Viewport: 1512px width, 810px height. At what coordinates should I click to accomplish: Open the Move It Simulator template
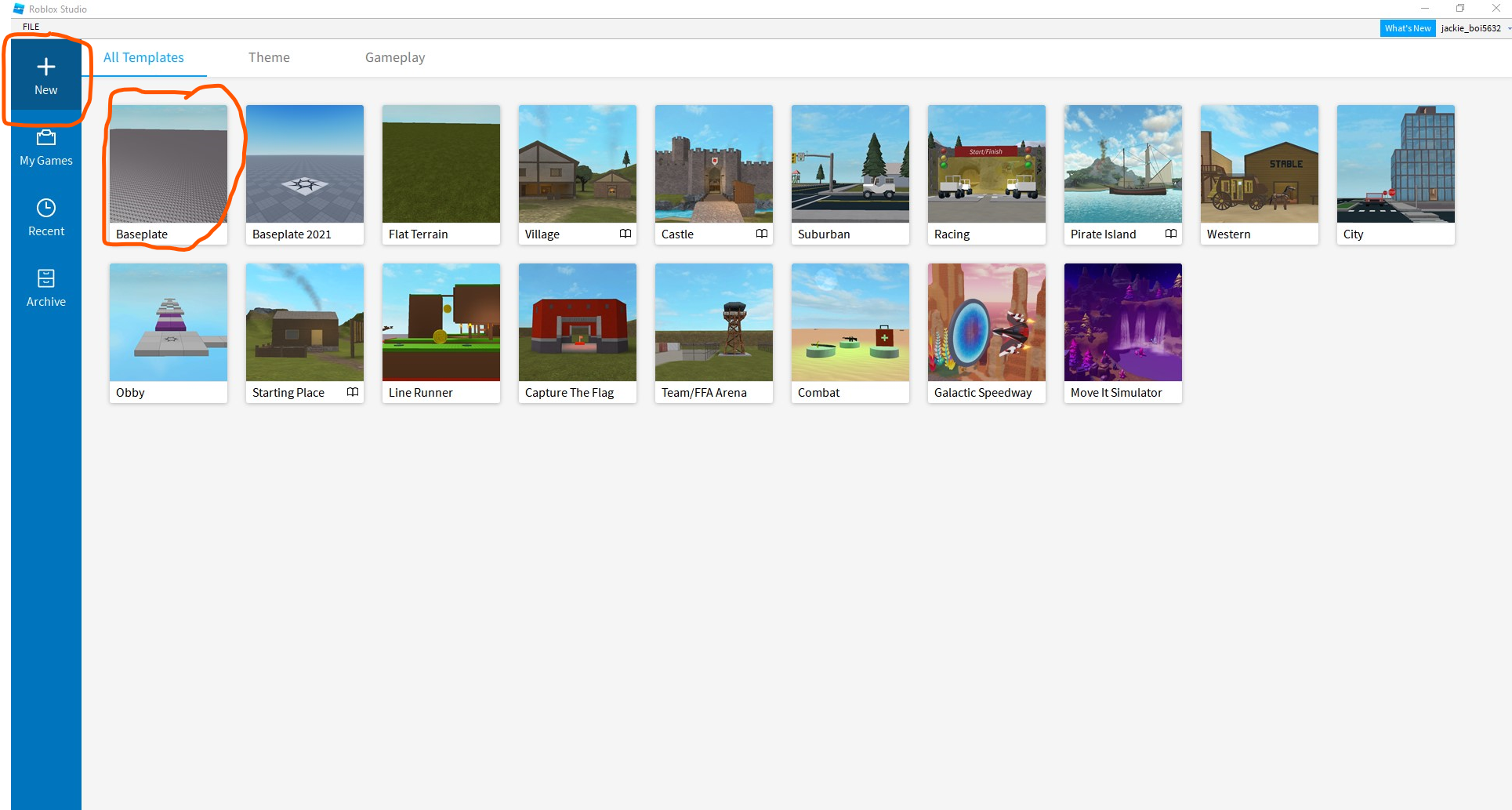pos(1122,322)
